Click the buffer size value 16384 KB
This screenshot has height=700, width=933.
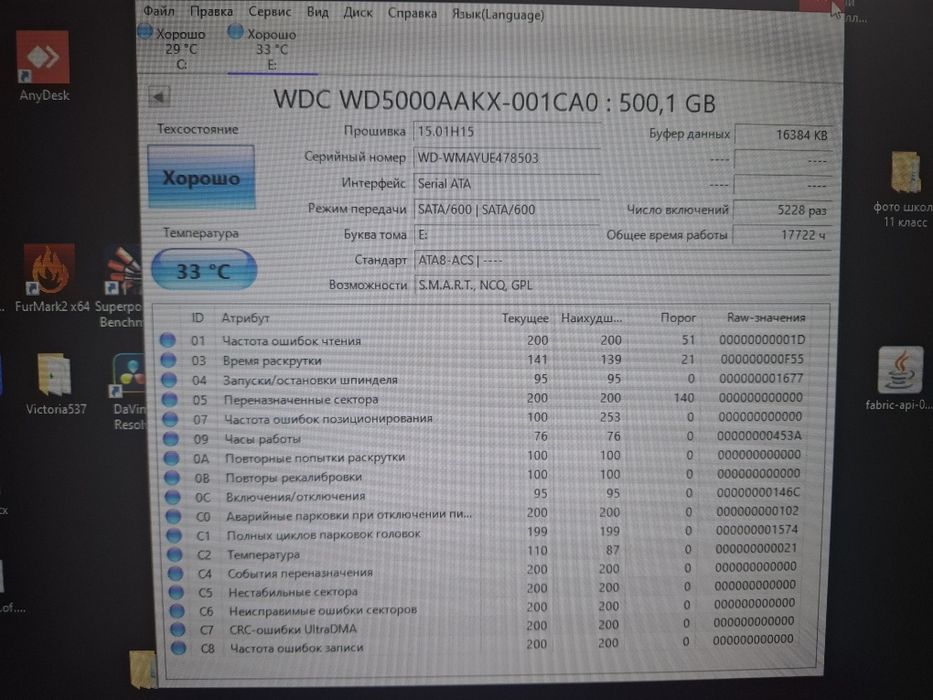click(x=783, y=135)
